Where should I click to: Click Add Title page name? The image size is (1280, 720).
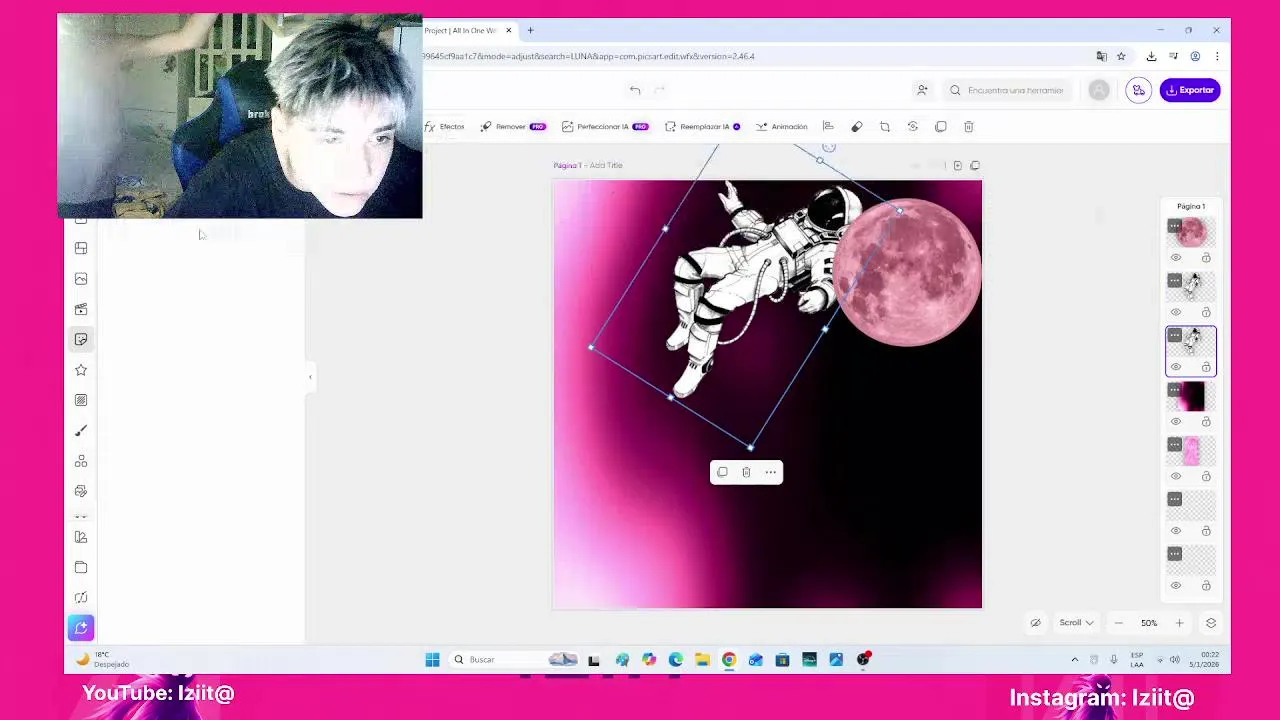[x=606, y=165]
